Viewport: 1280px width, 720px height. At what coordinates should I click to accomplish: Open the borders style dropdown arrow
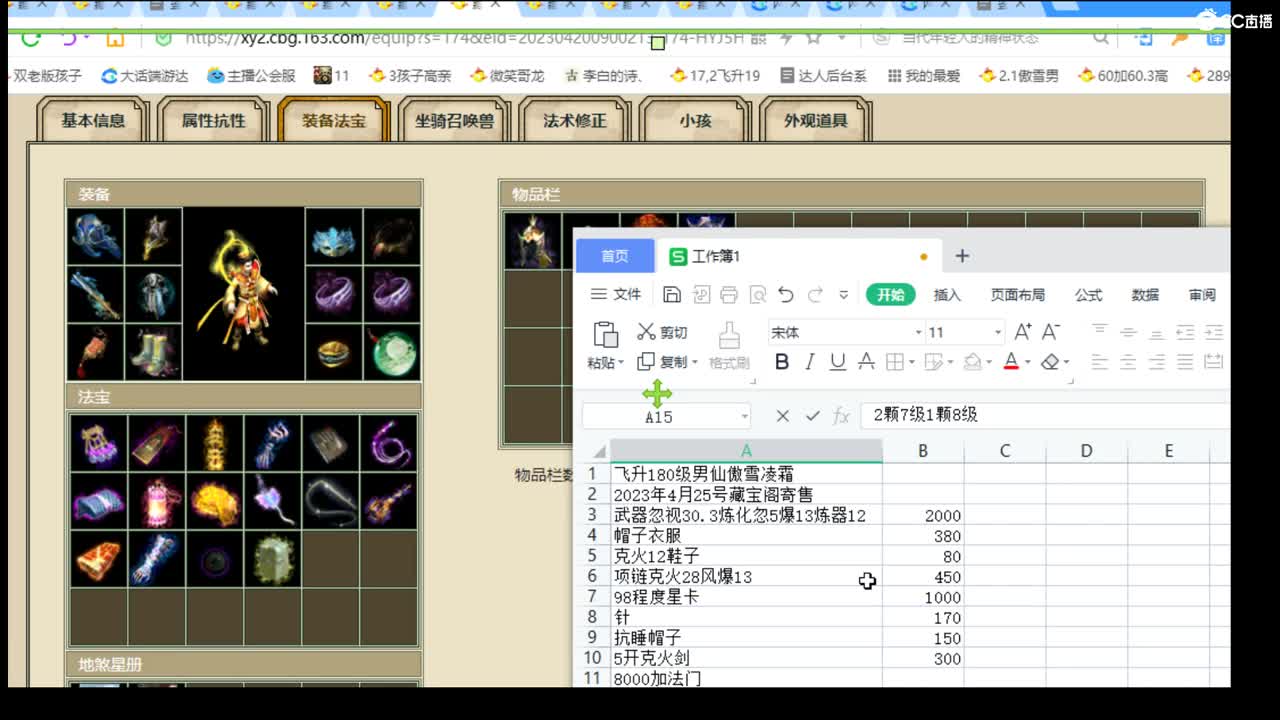click(x=911, y=362)
